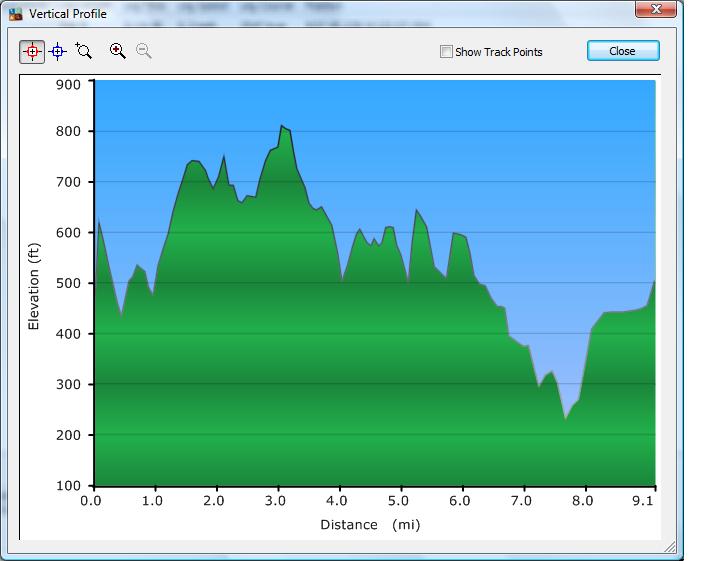Screen dimensions: 720x561
Task: Click the 4.0 distance axis value
Action: [336, 501]
